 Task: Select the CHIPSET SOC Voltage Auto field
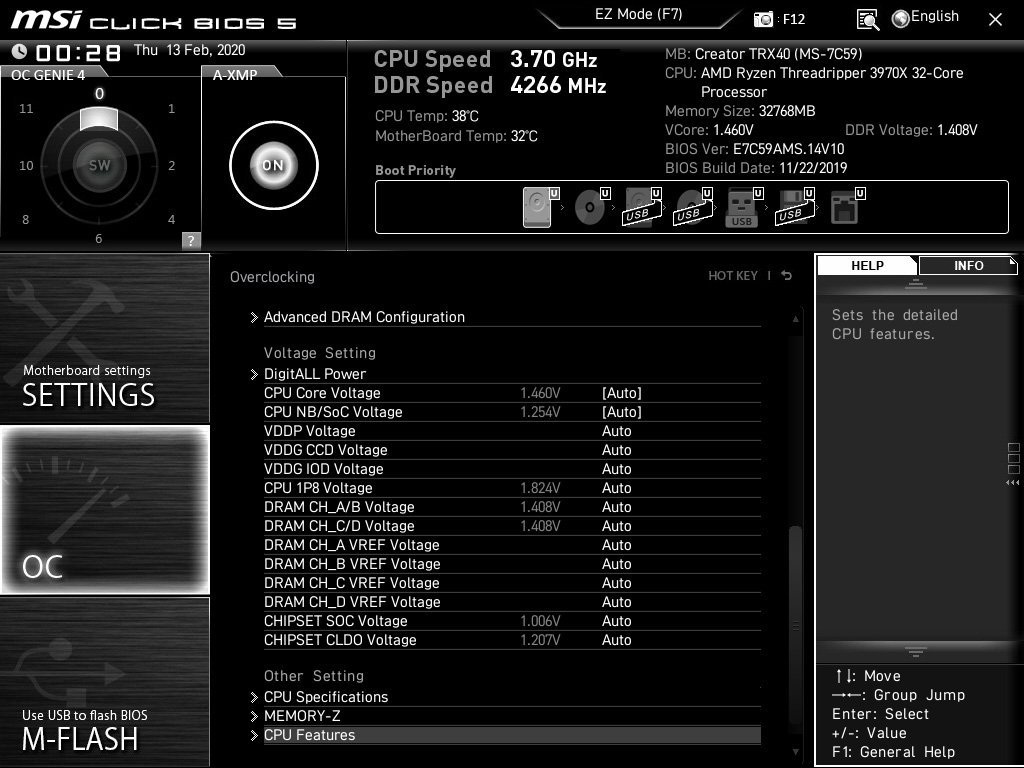[616, 621]
